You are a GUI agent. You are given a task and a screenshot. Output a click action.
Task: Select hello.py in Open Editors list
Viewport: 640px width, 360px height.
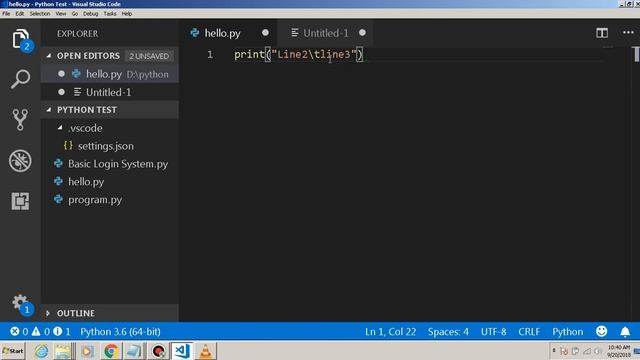click(x=110, y=74)
